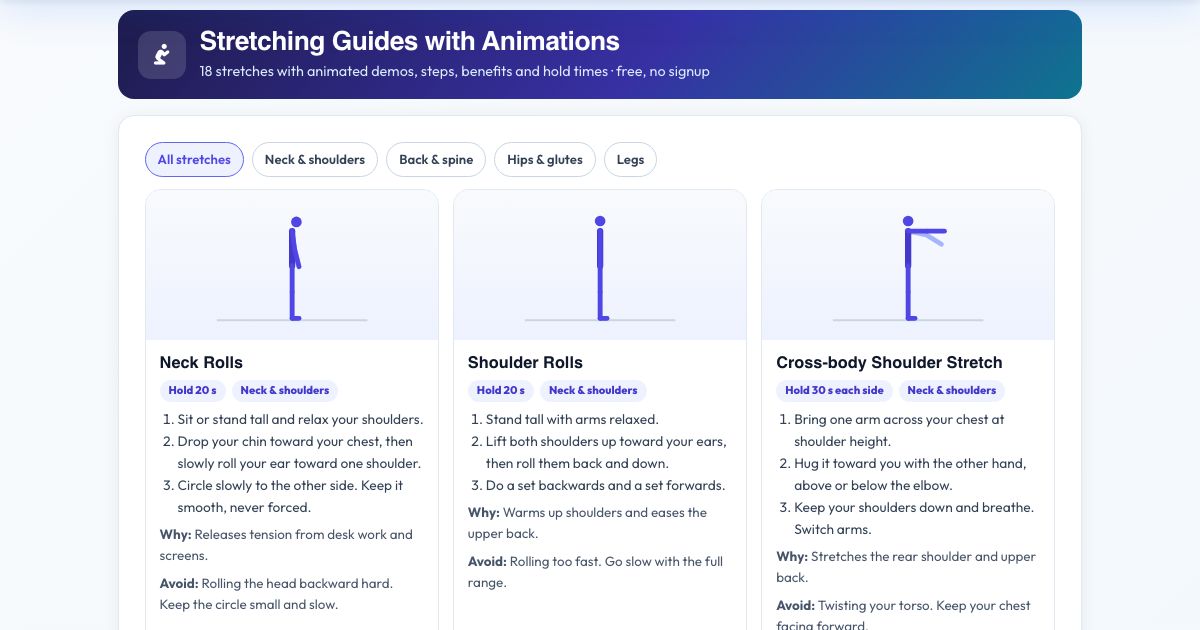
Task: Click step Lift both shoulders up toward ears
Action: point(606,452)
